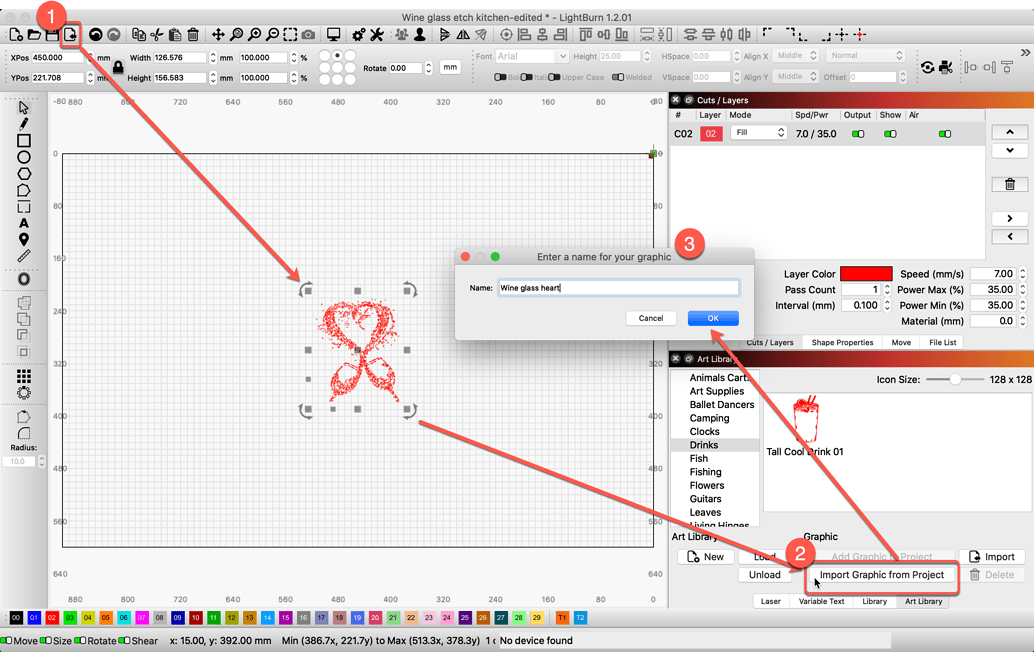Click the red Layer Color swatch

pos(866,274)
